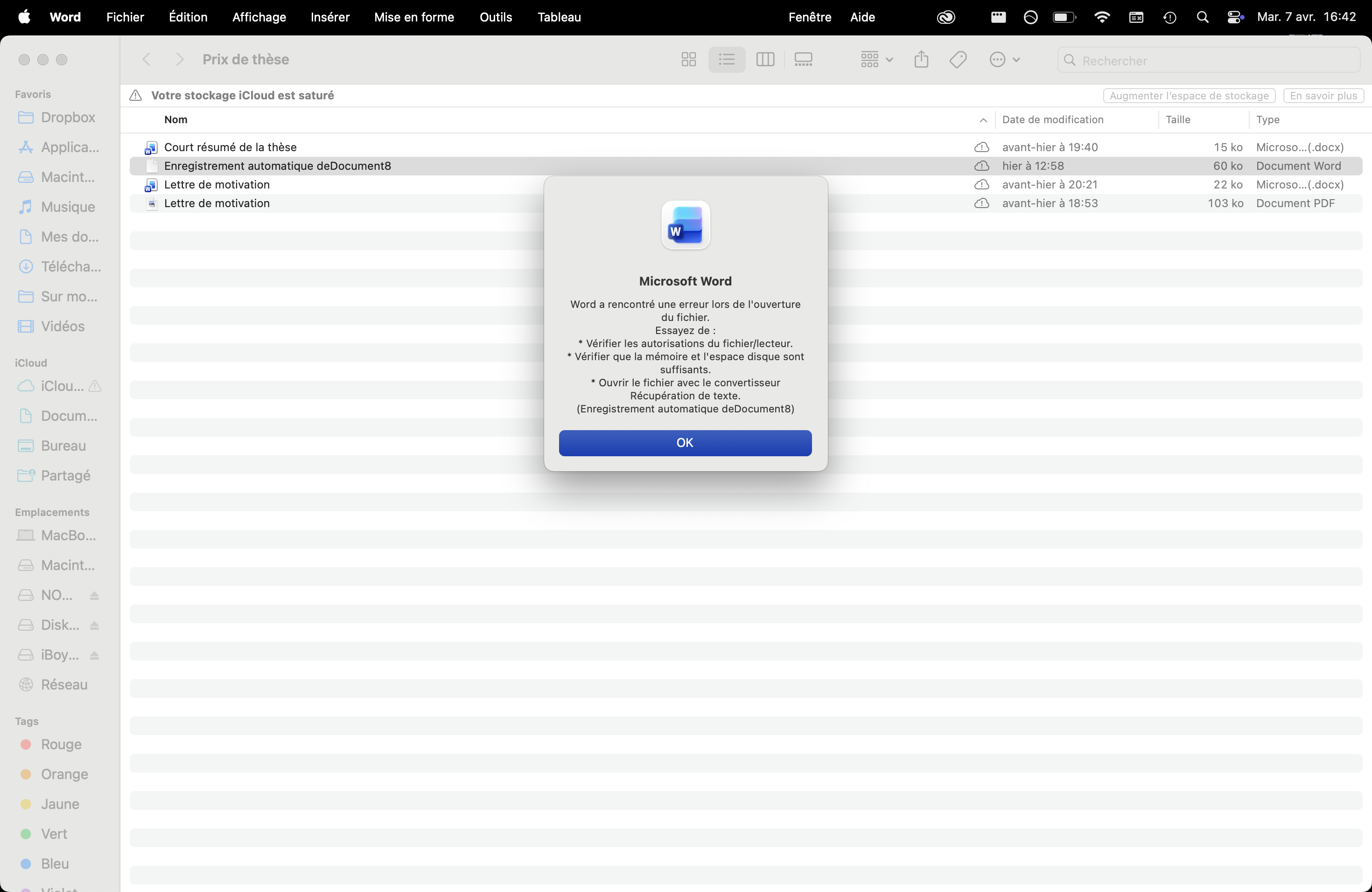Screen dimensions: 1372x892
Task: Filter by the Orange tag
Action: [x=54, y=774]
